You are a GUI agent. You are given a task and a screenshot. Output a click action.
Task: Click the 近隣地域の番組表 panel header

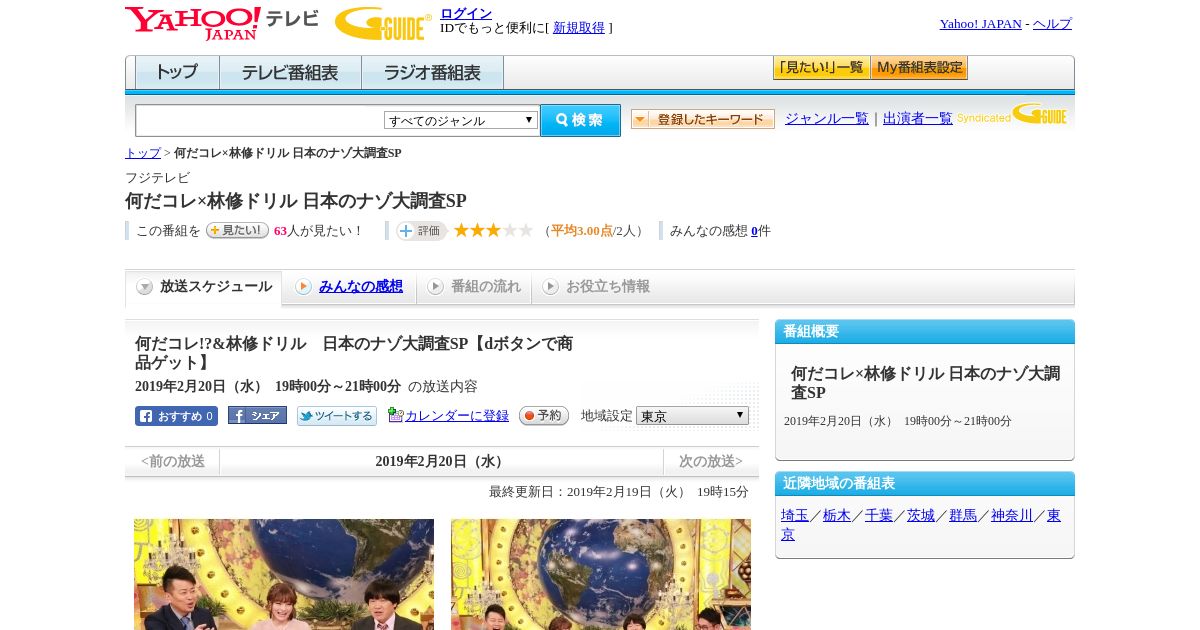925,484
